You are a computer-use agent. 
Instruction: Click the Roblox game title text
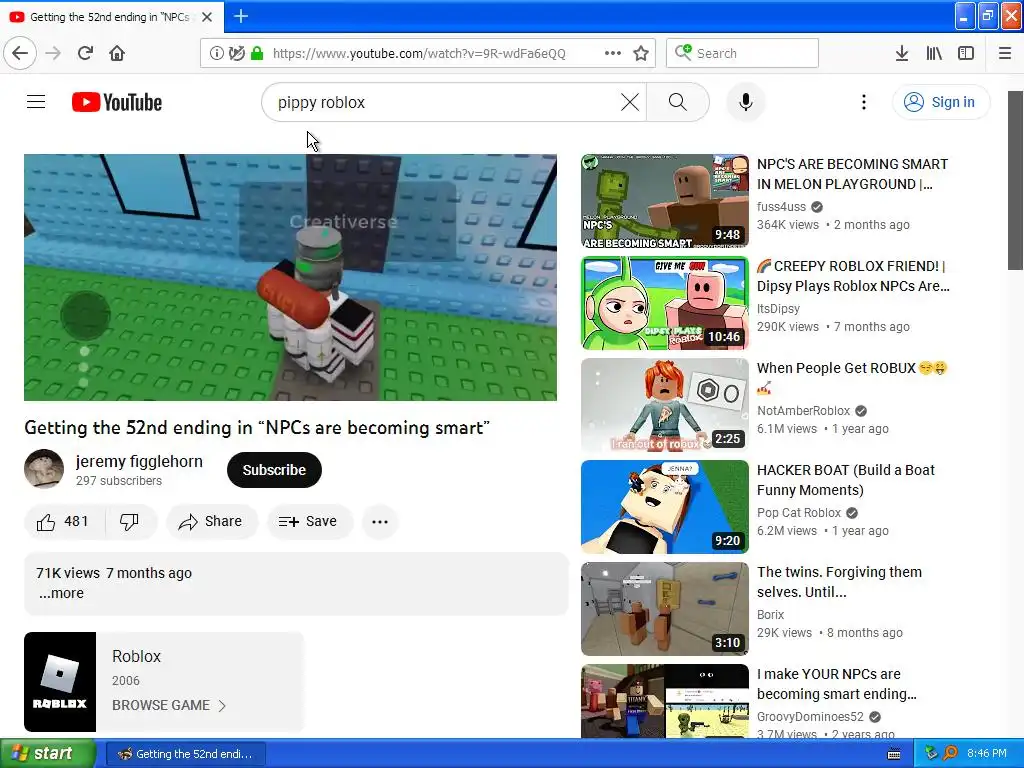[136, 656]
